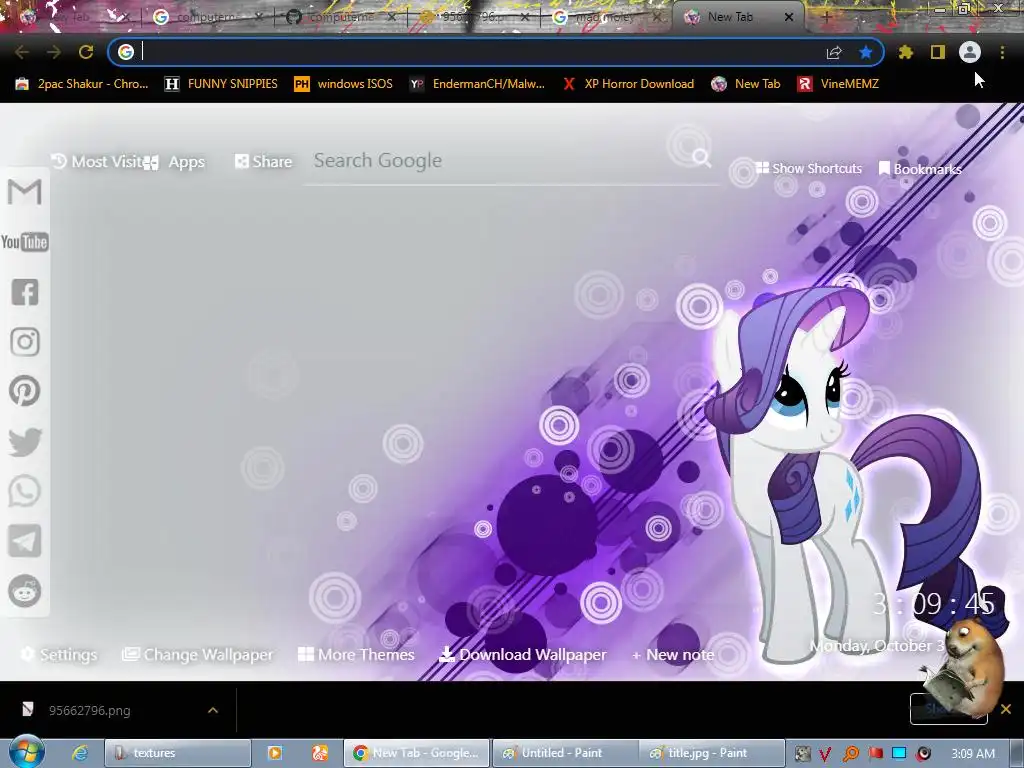Click Change Wallpaper
The width and height of the screenshot is (1024, 768).
[198, 654]
